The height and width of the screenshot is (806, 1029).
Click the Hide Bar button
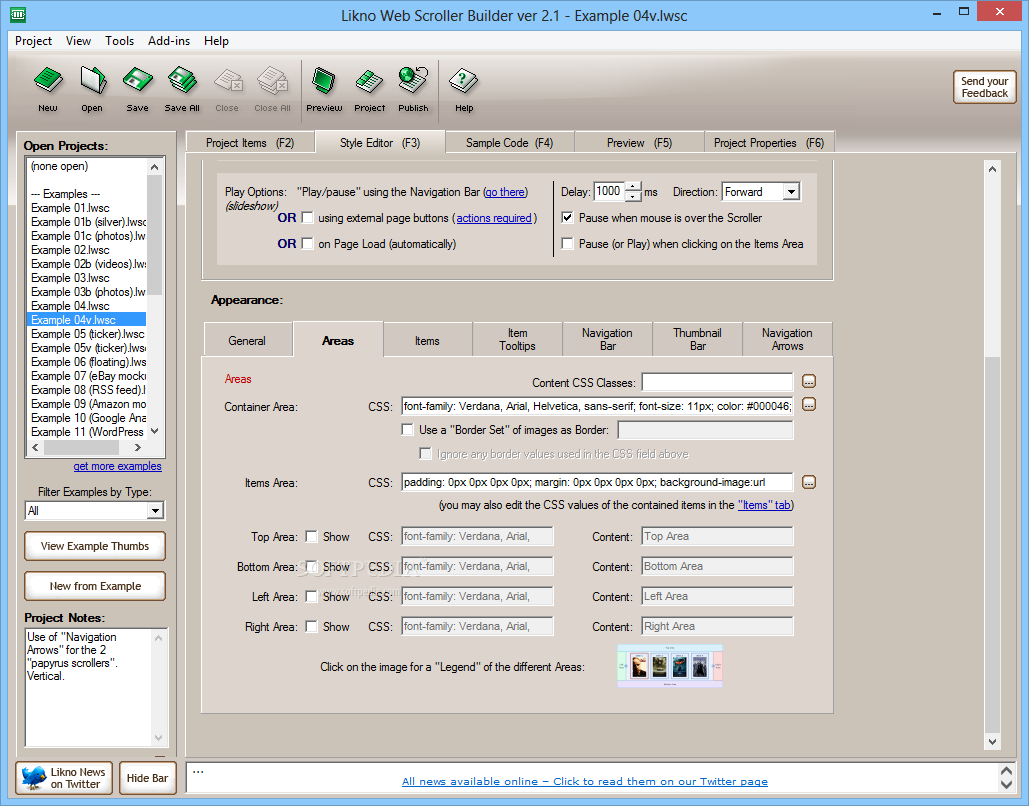tap(148, 778)
